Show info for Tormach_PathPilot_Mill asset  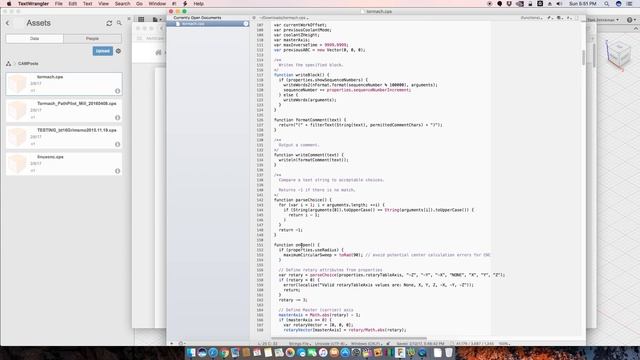[118, 118]
